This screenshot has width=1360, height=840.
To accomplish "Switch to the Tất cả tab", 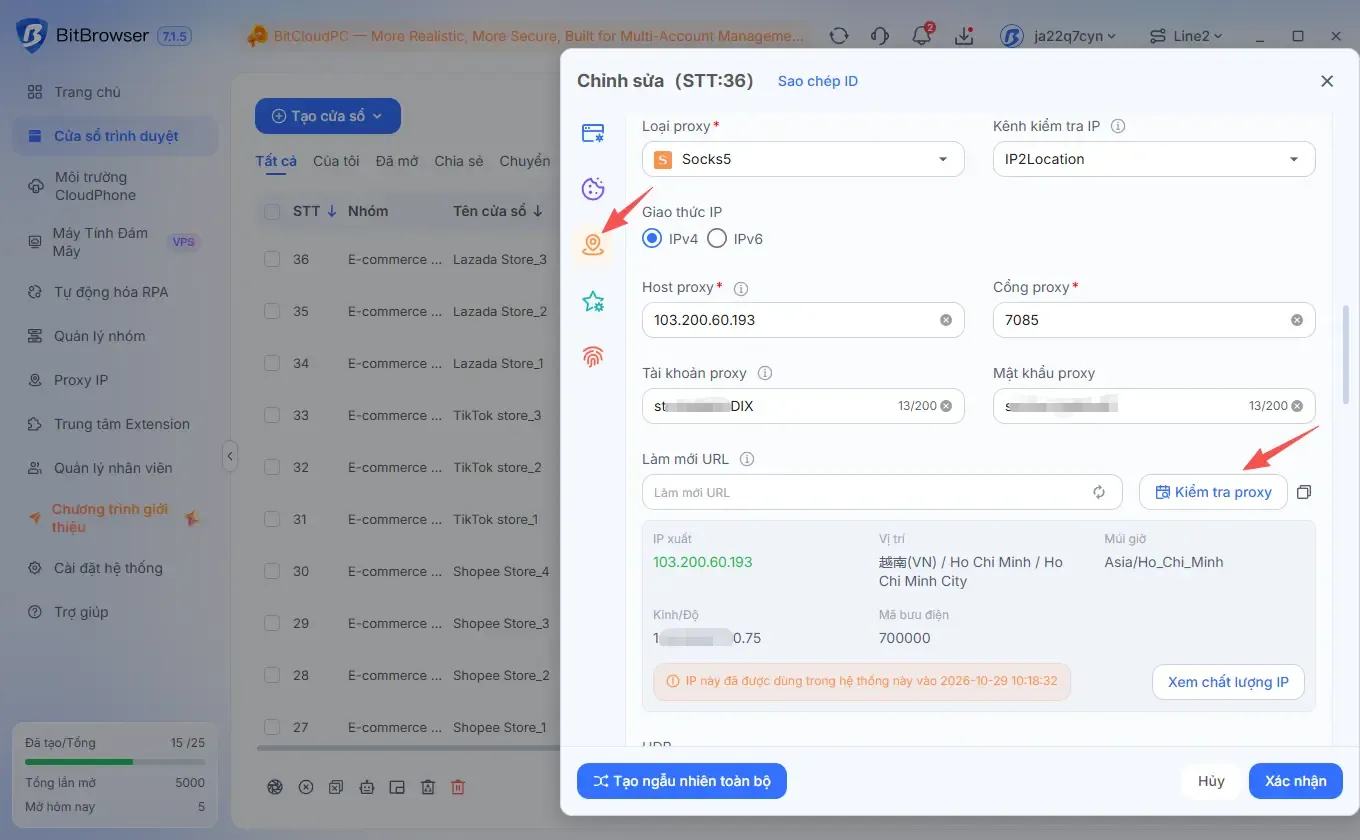I will click(276, 161).
